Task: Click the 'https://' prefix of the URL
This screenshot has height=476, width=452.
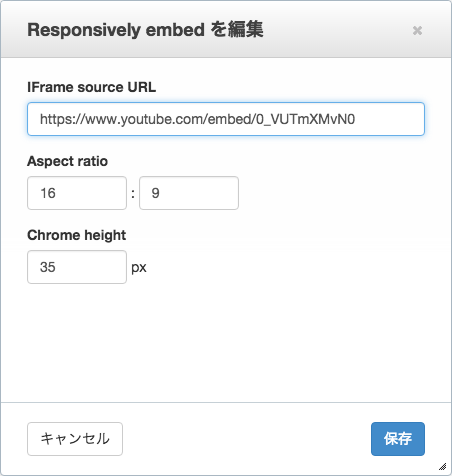Action: [x=62, y=119]
